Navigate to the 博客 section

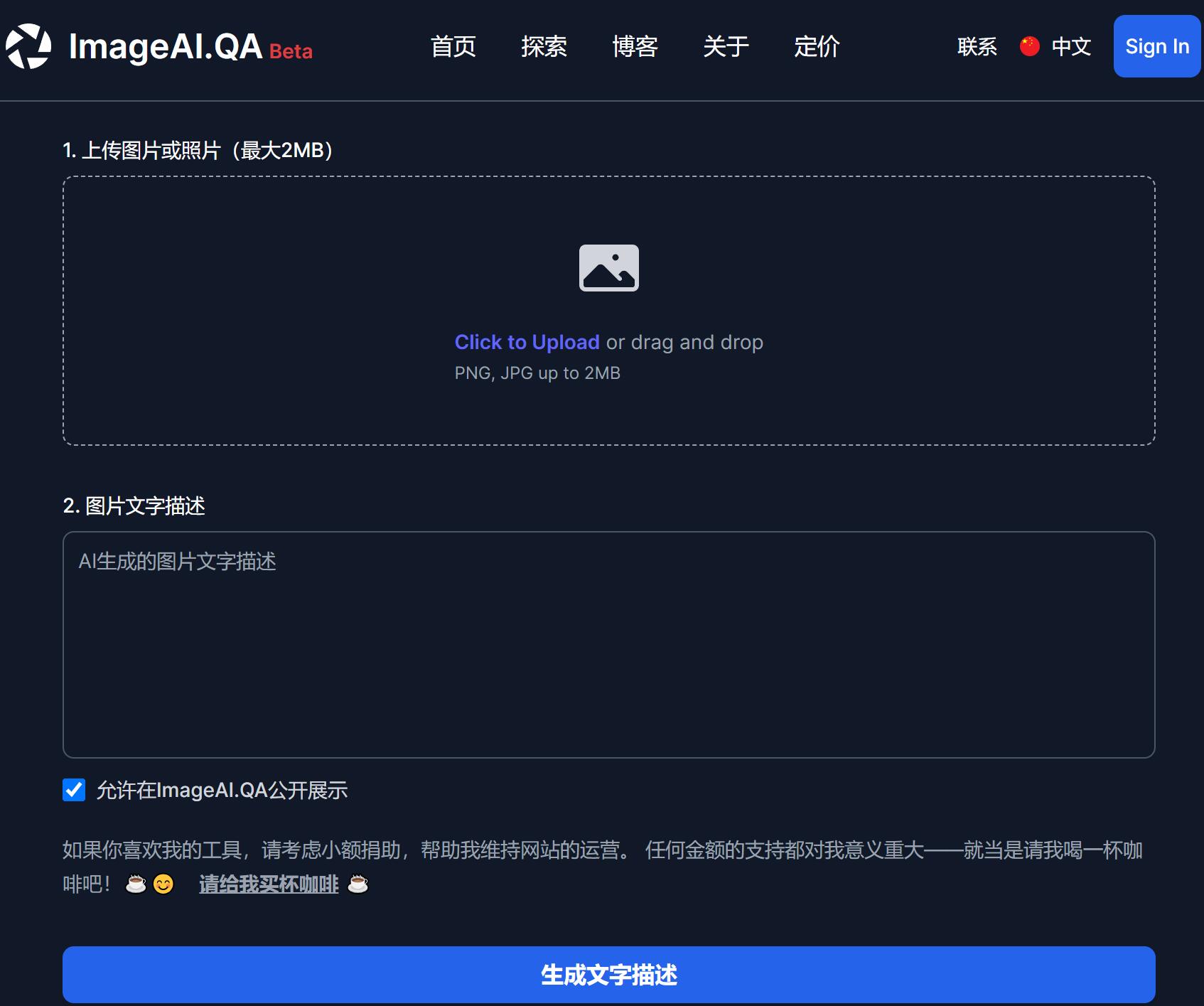pos(636,47)
